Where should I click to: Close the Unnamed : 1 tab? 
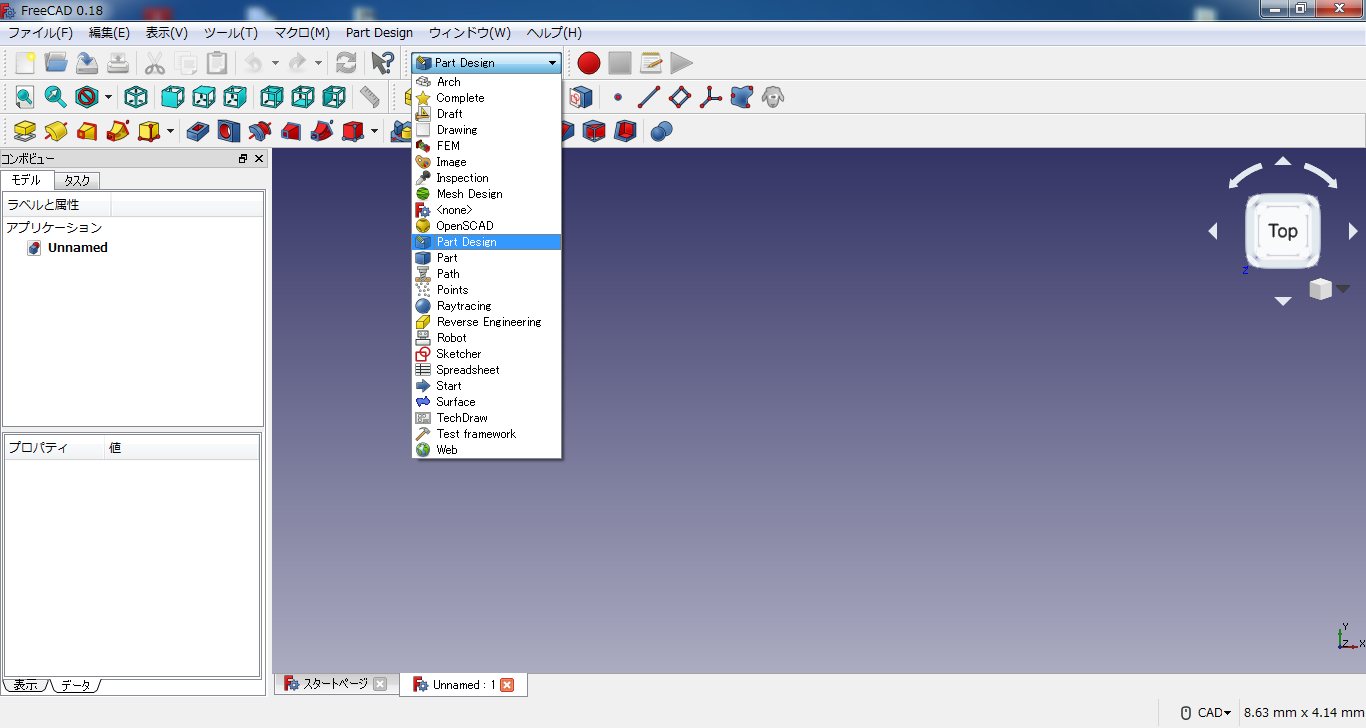click(507, 685)
